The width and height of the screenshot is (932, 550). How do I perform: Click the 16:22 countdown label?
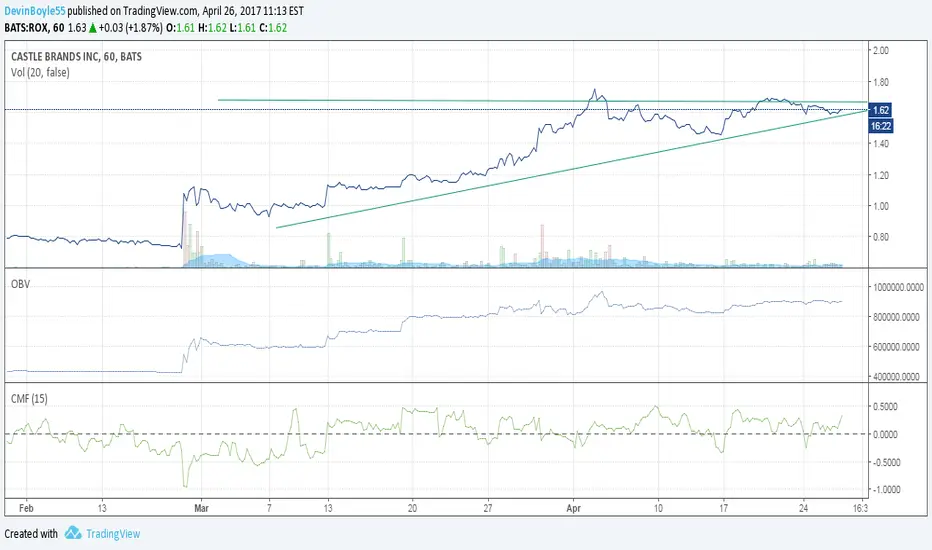pyautogui.click(x=881, y=126)
